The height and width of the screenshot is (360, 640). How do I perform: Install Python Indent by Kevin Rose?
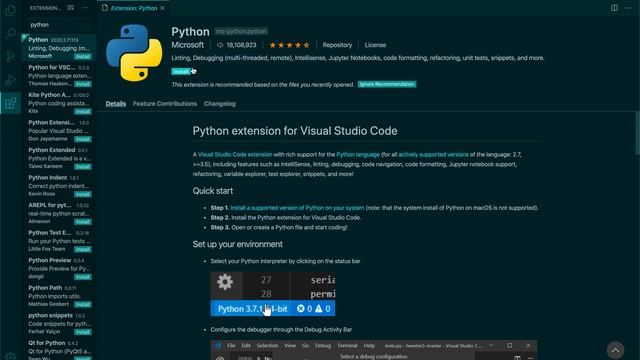click(83, 194)
